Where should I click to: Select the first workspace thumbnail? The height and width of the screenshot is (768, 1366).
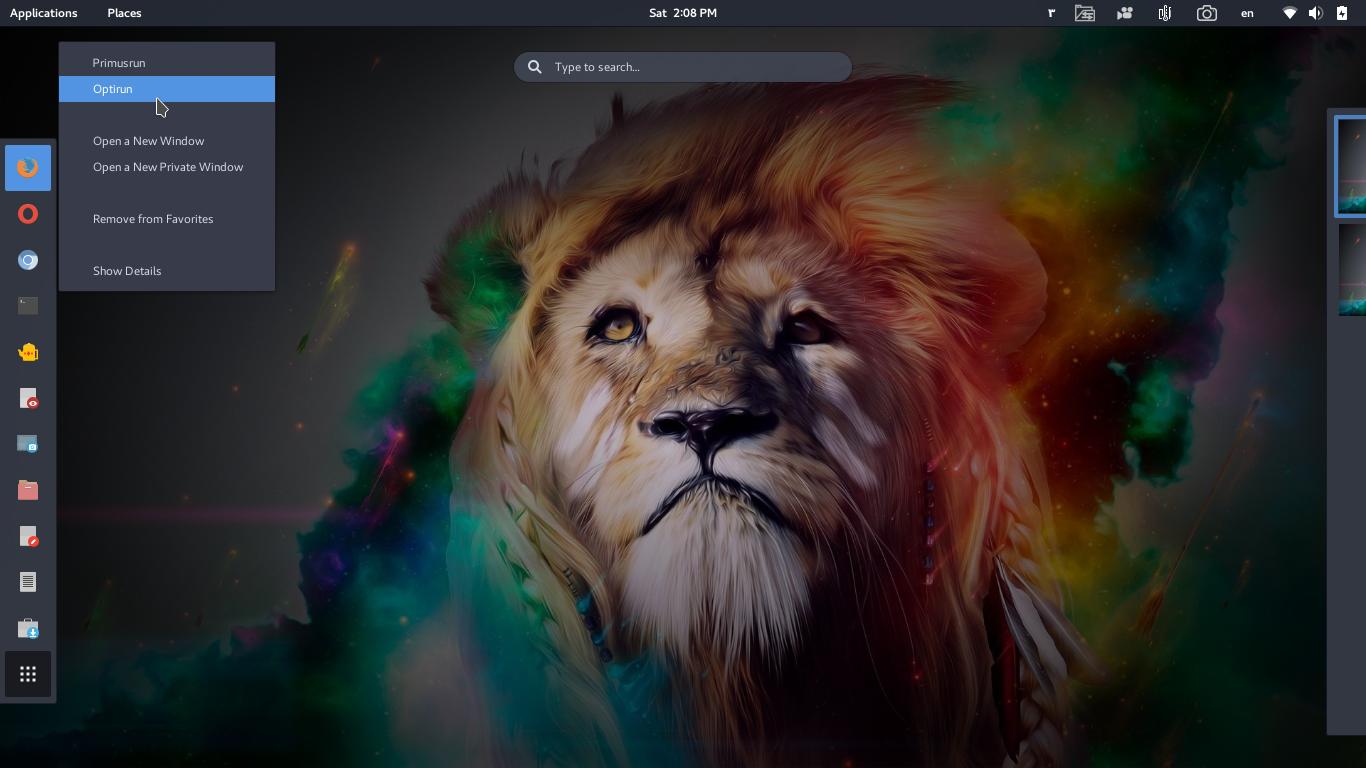click(1351, 166)
